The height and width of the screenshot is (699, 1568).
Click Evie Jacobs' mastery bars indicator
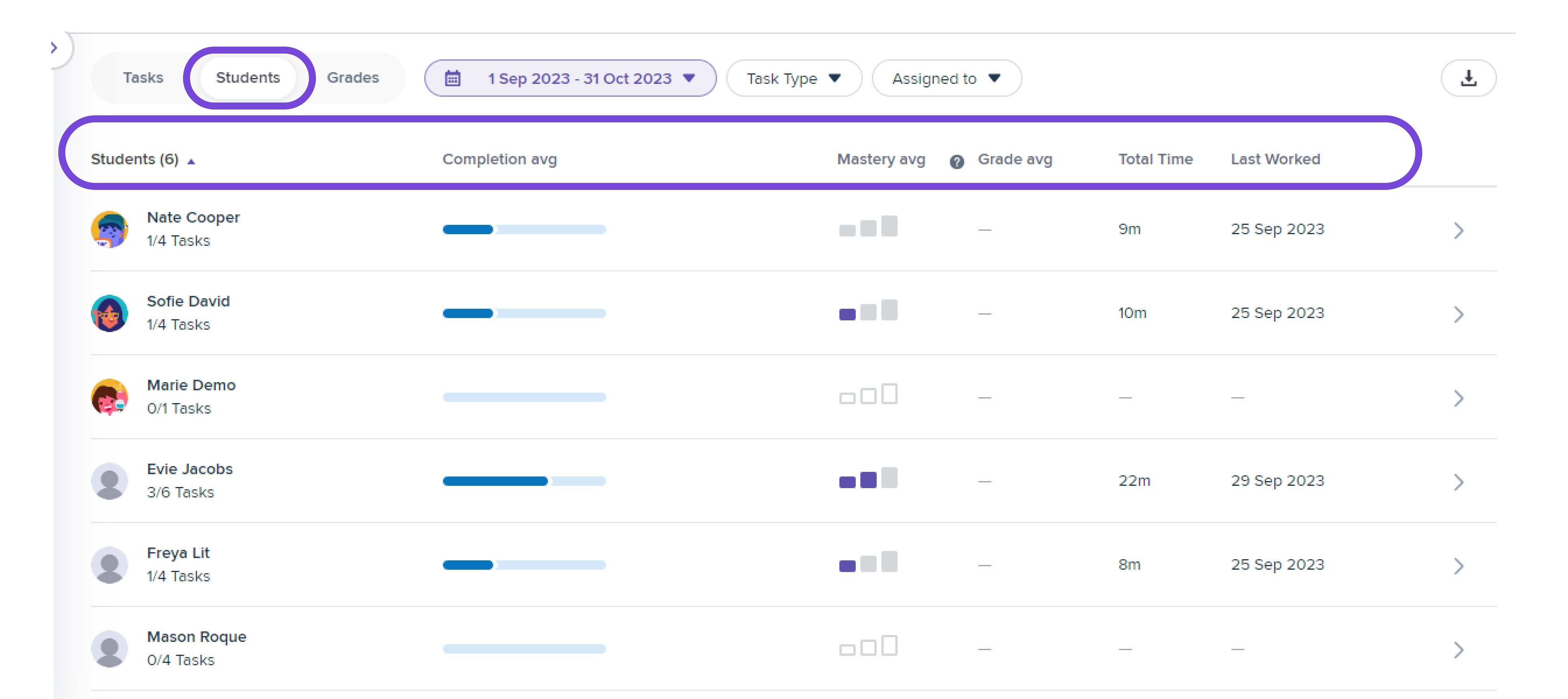point(868,478)
